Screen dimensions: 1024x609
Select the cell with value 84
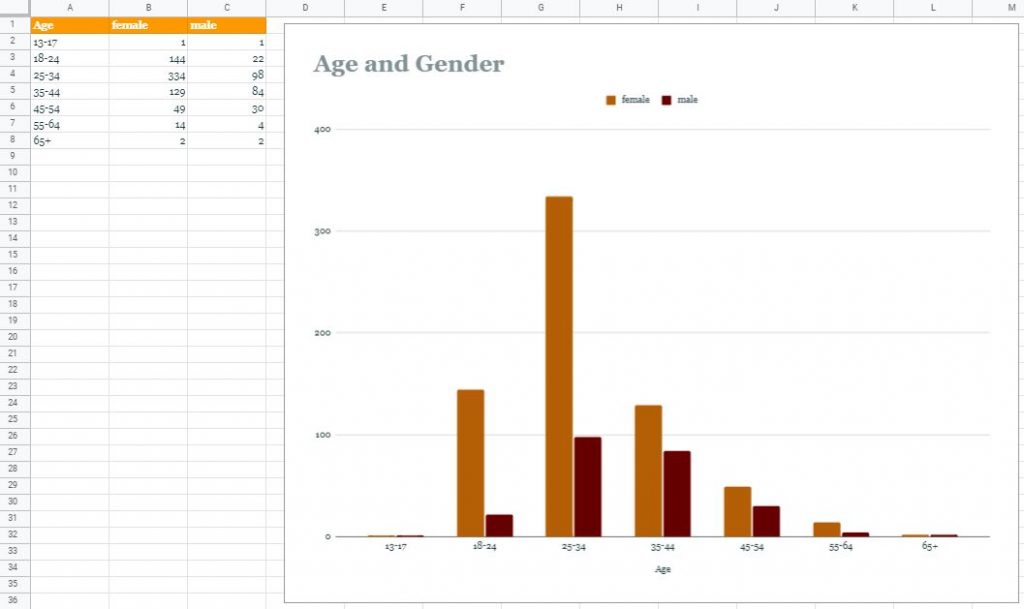tap(227, 91)
